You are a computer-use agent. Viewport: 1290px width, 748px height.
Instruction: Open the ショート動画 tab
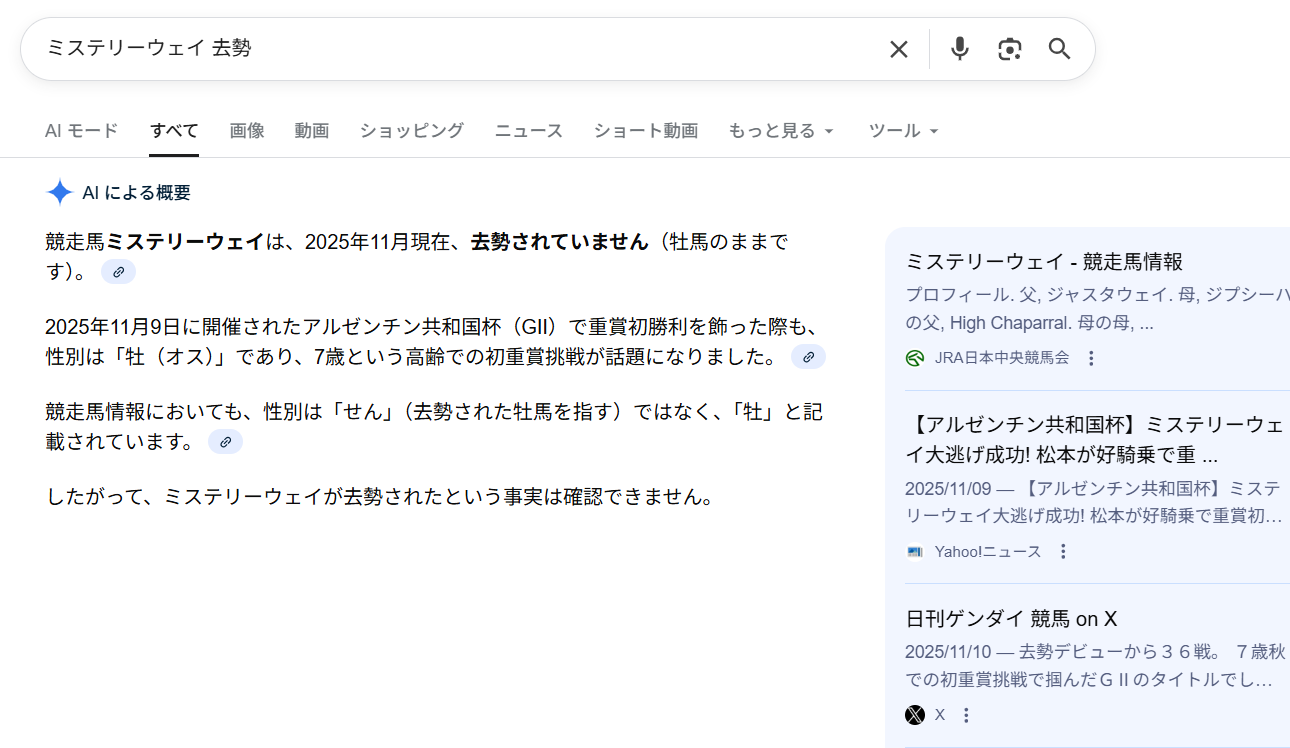click(x=645, y=131)
